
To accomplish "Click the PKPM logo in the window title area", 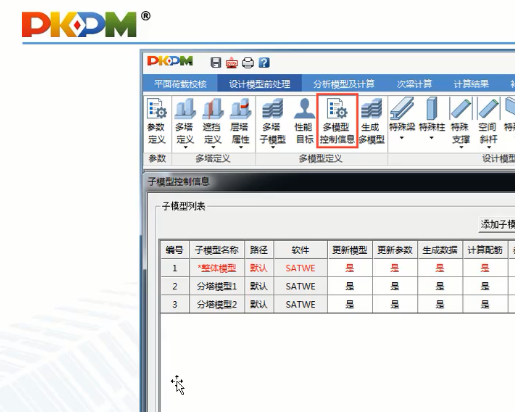I will [x=170, y=61].
